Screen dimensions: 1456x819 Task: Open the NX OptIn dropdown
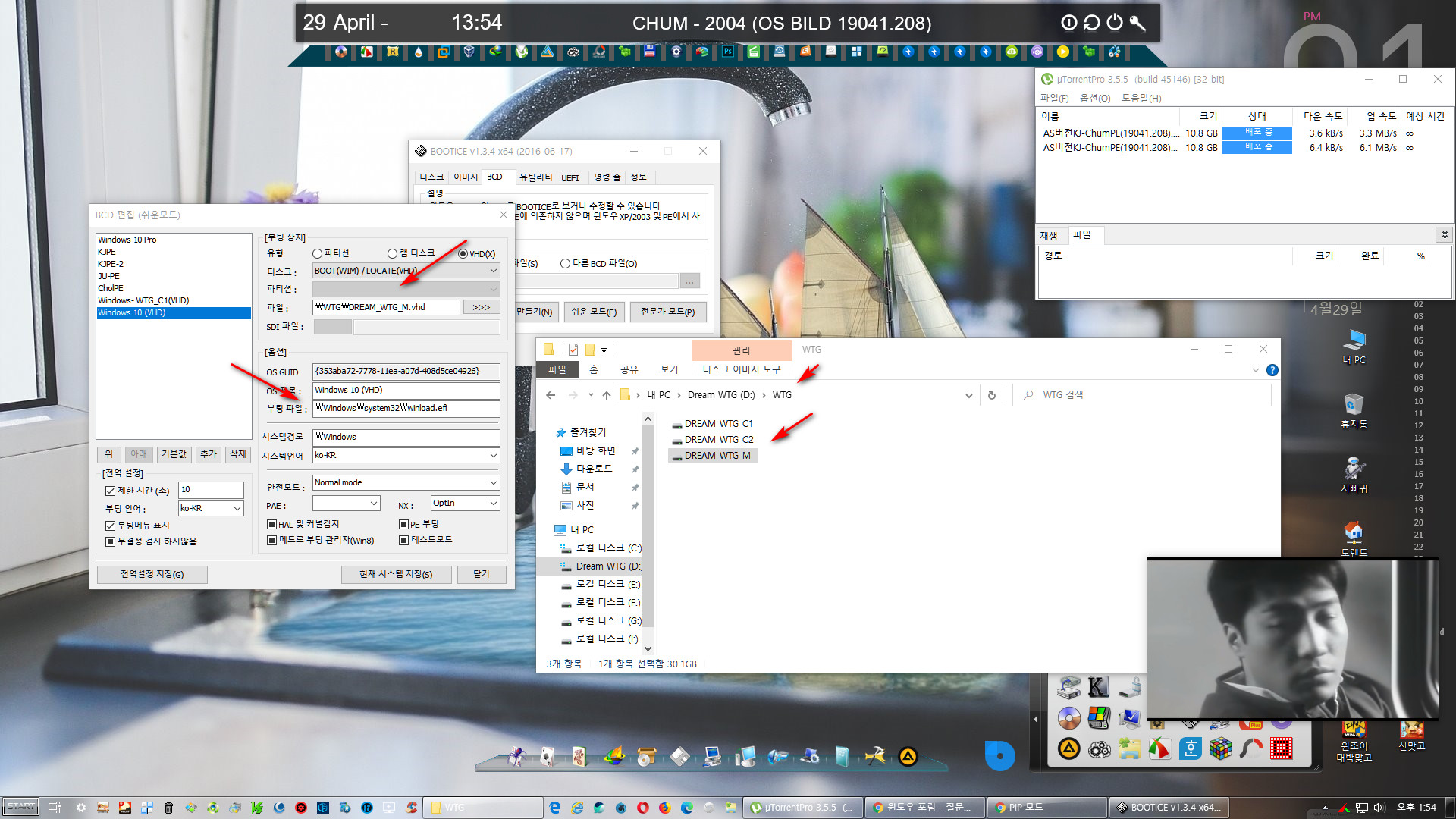click(x=465, y=504)
